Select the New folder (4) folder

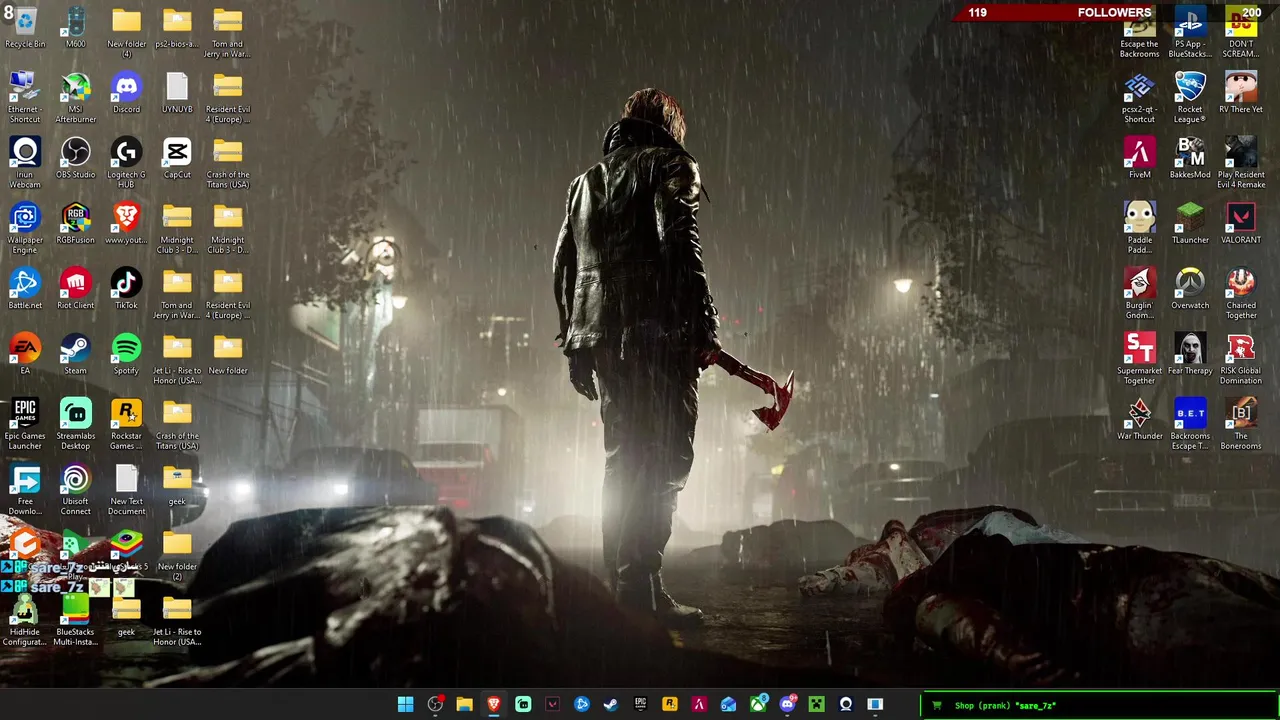pyautogui.click(x=126, y=33)
